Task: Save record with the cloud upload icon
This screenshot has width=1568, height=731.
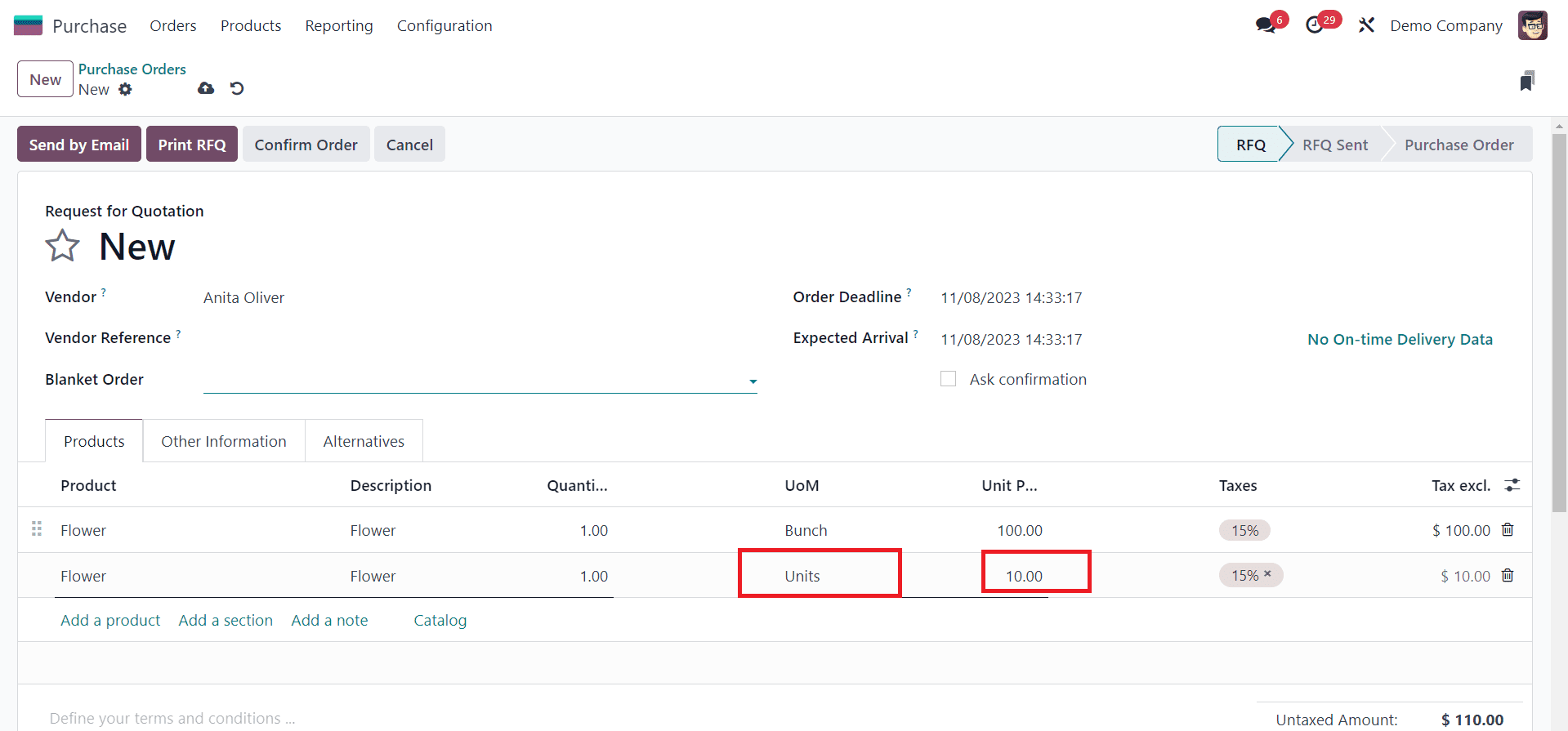Action: click(206, 88)
